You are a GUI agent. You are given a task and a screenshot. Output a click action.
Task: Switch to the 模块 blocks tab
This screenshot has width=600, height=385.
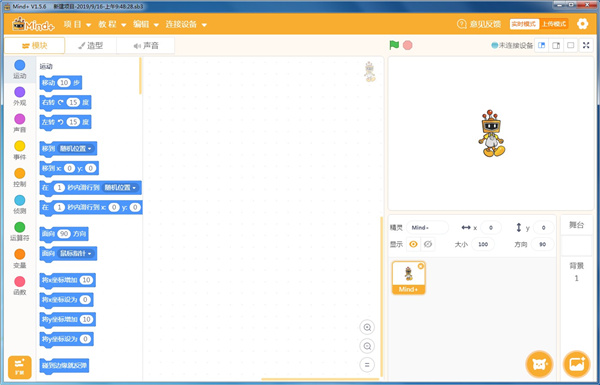pos(34,46)
